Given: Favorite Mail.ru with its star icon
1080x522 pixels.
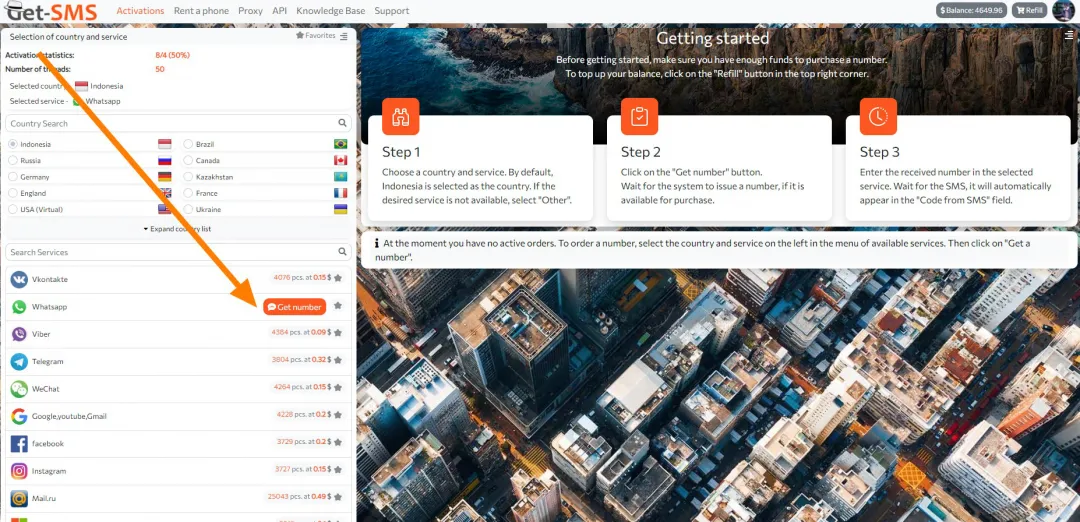Looking at the screenshot, I should (338, 497).
